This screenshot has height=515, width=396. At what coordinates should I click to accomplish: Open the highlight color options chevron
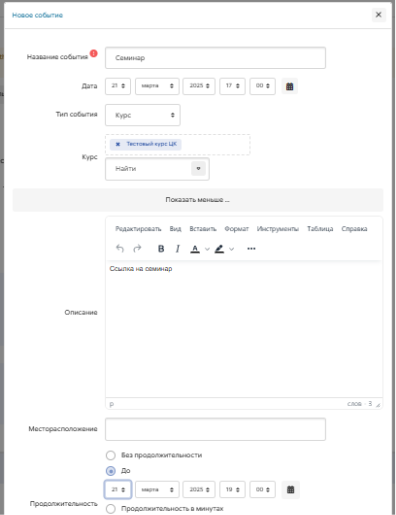click(231, 249)
